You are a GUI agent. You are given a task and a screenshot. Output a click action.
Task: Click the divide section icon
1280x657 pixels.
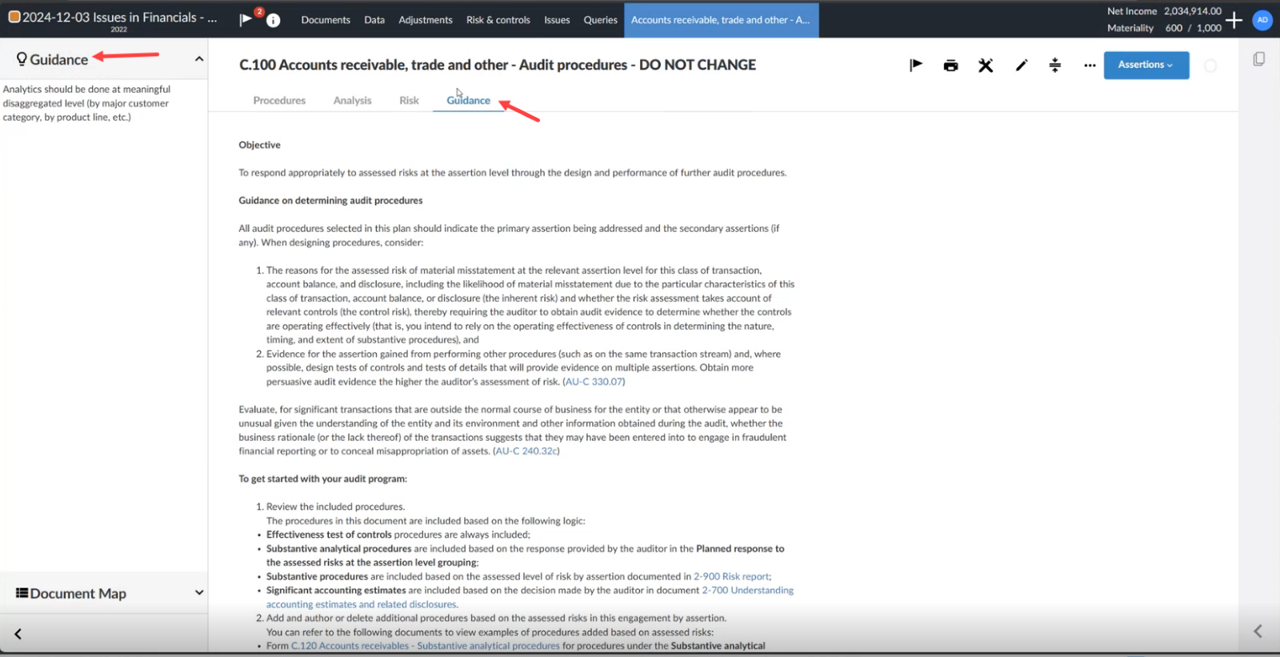(1055, 65)
